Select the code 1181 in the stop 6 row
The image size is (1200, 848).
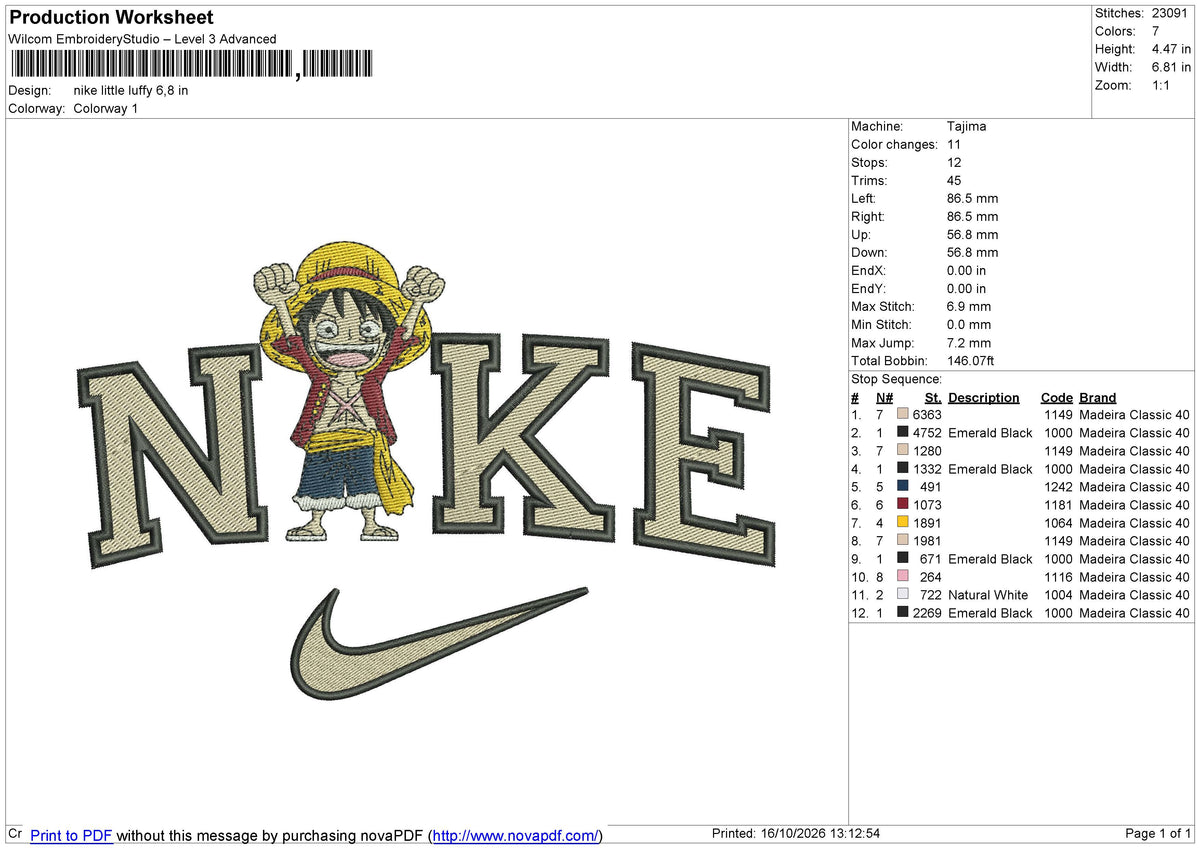(x=1058, y=505)
